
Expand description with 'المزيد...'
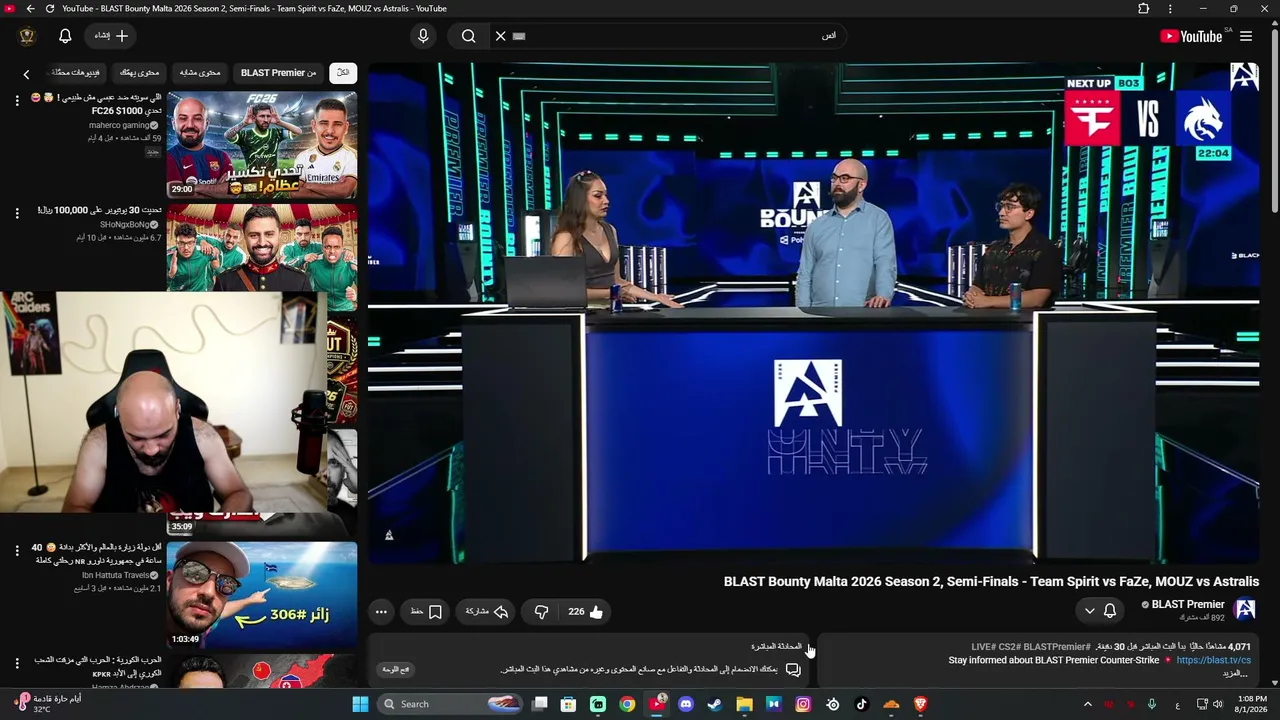1237,674
